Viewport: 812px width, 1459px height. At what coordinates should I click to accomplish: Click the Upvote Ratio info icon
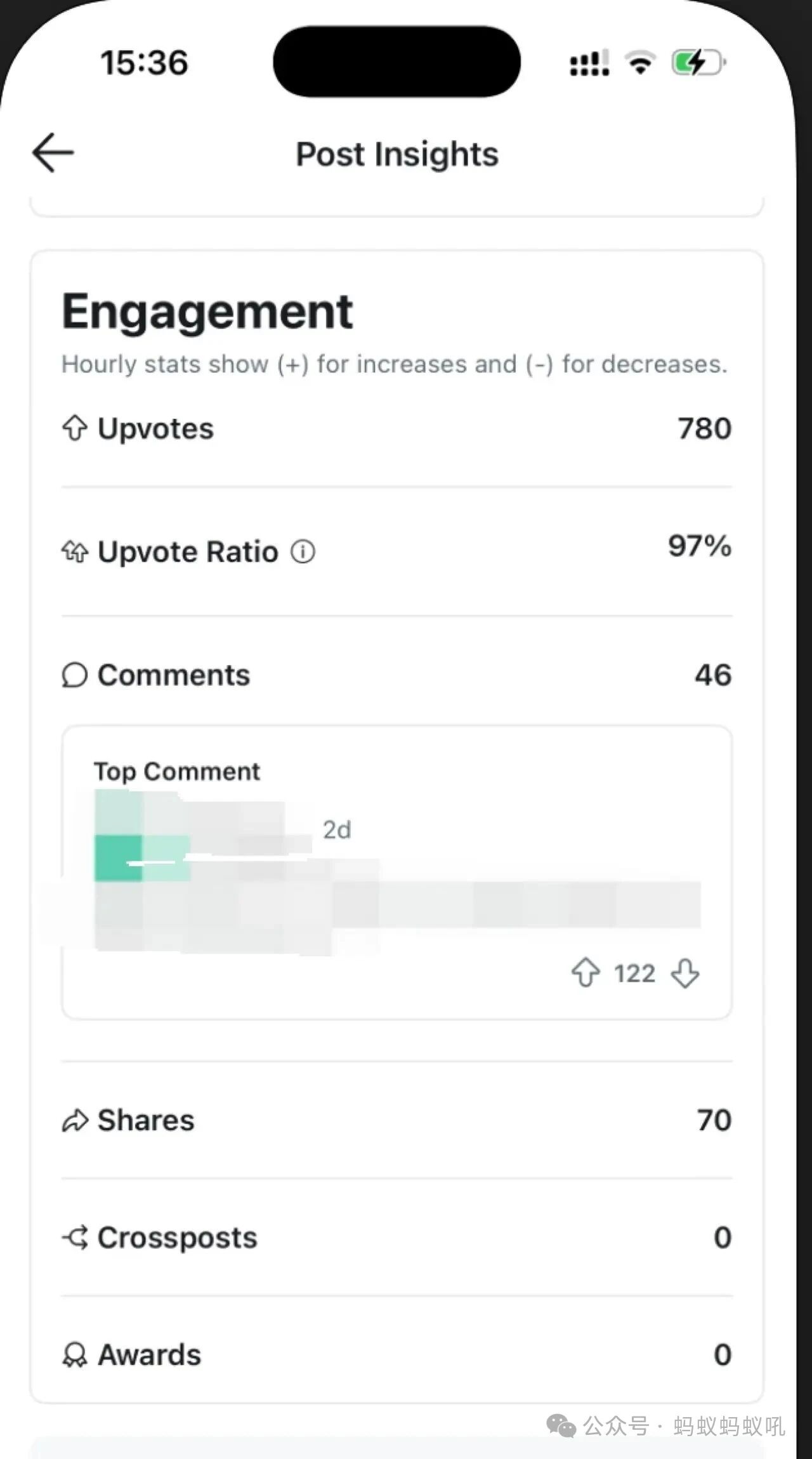(303, 551)
